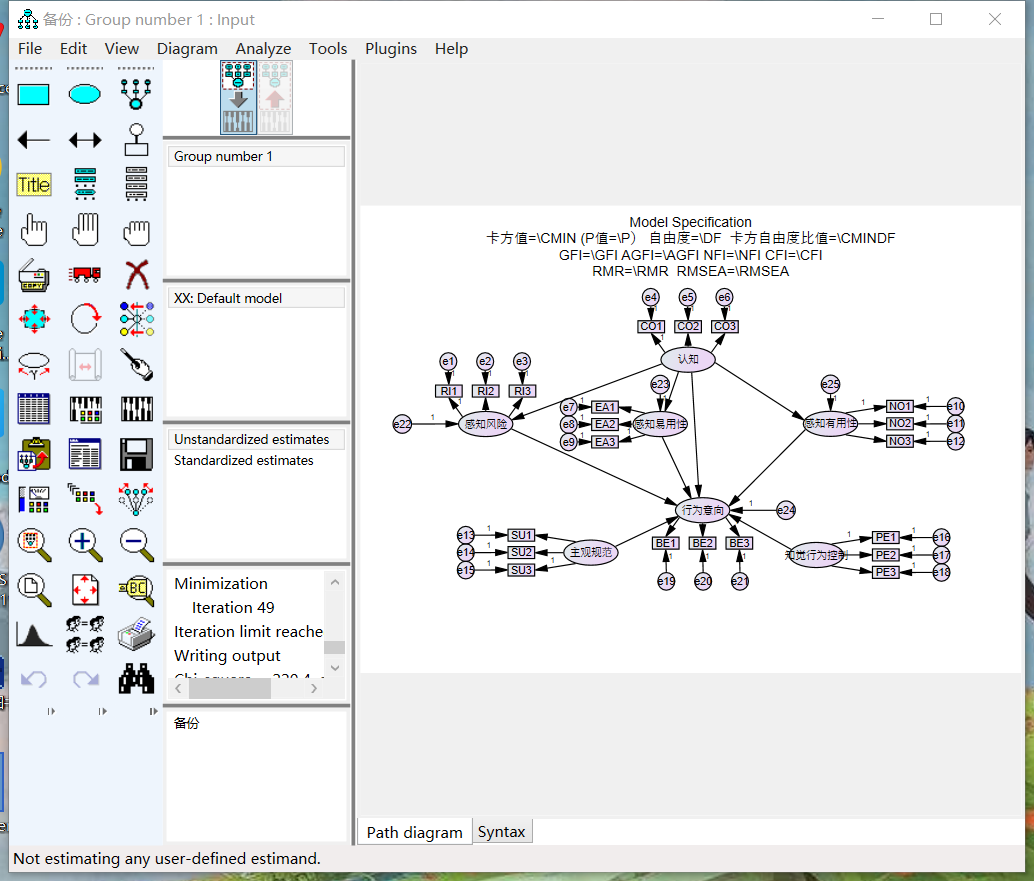Open the Analyze menu
The width and height of the screenshot is (1034, 881).
click(x=263, y=49)
